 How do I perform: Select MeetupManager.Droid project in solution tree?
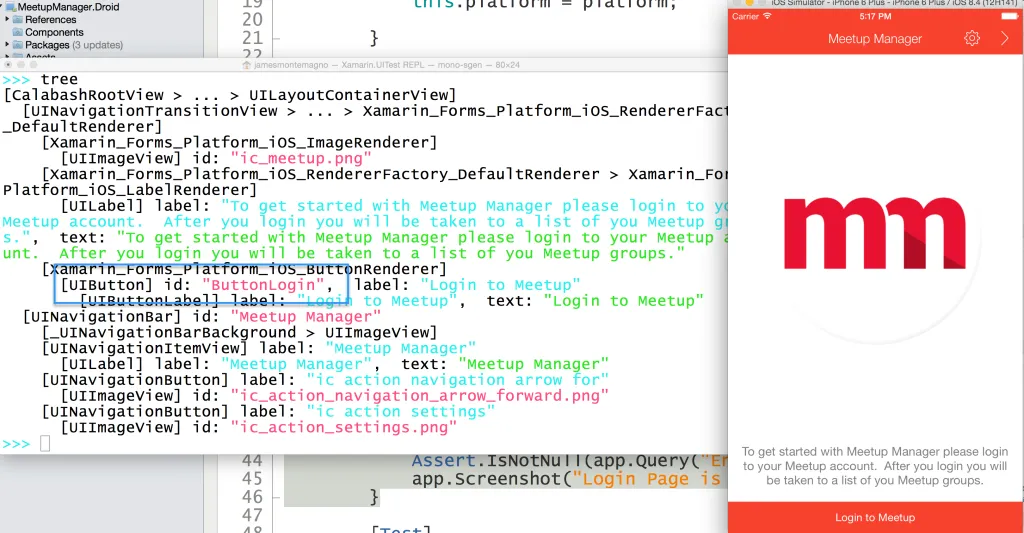pyautogui.click(x=68, y=7)
